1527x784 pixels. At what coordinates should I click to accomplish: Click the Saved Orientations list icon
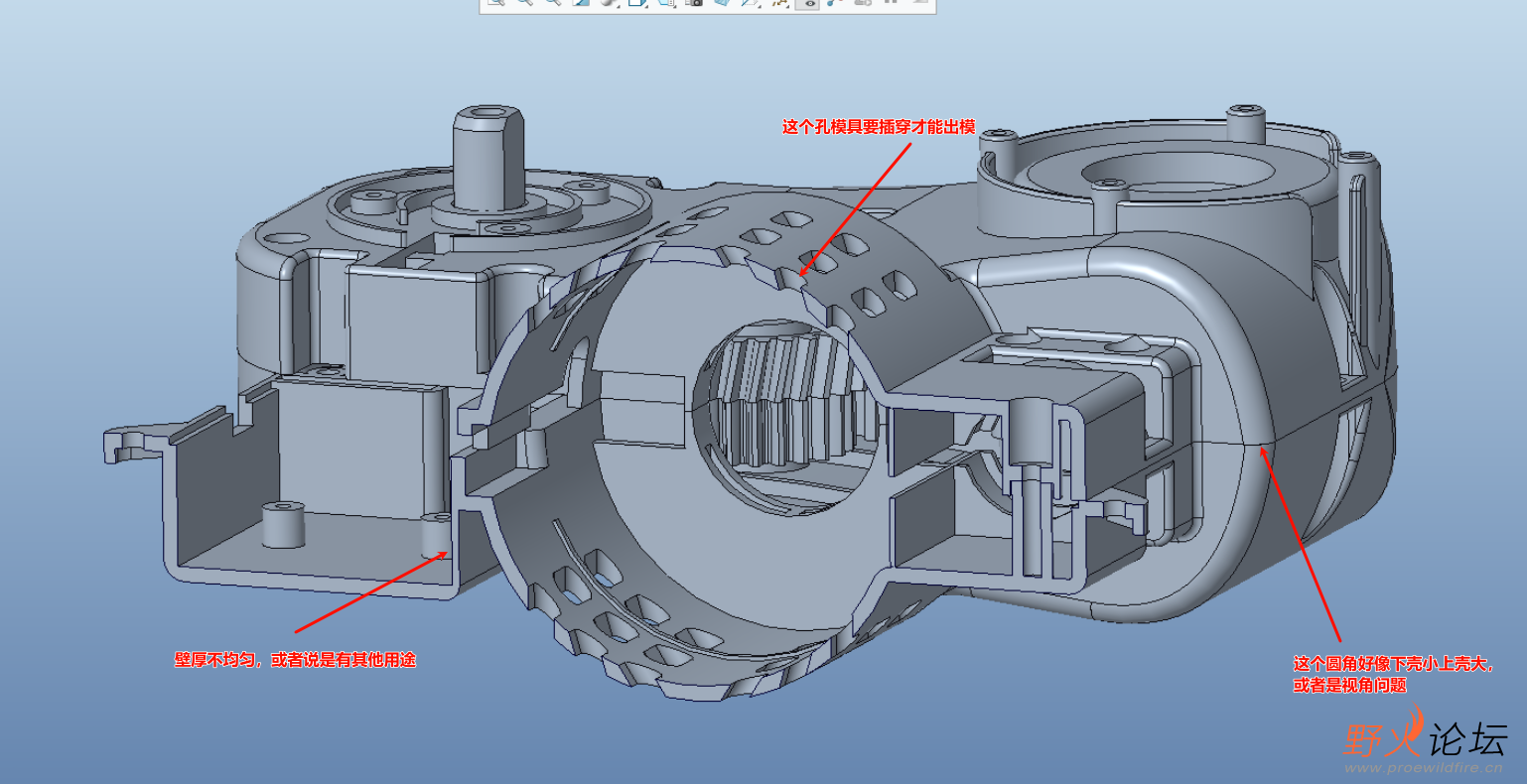(665, 6)
